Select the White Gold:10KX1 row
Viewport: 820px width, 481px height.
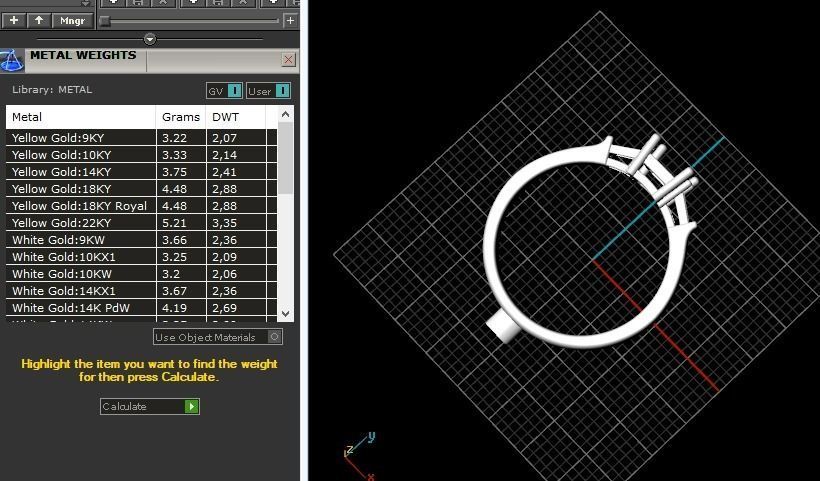[x=141, y=257]
